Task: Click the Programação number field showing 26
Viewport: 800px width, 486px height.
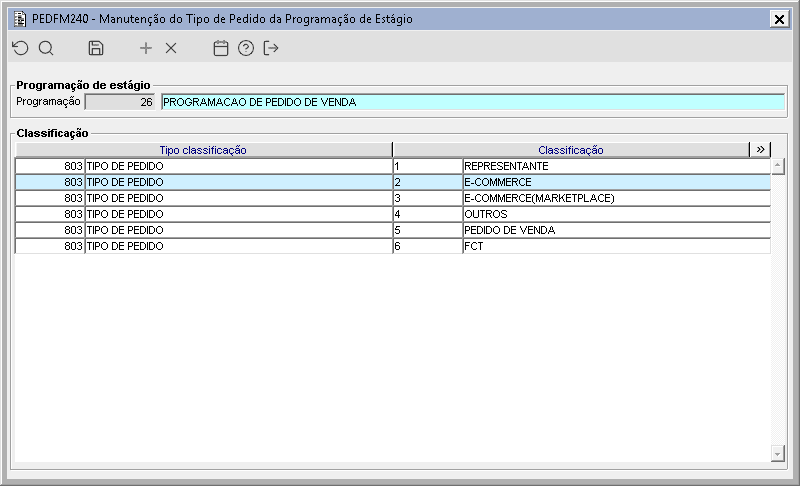Action: click(119, 102)
